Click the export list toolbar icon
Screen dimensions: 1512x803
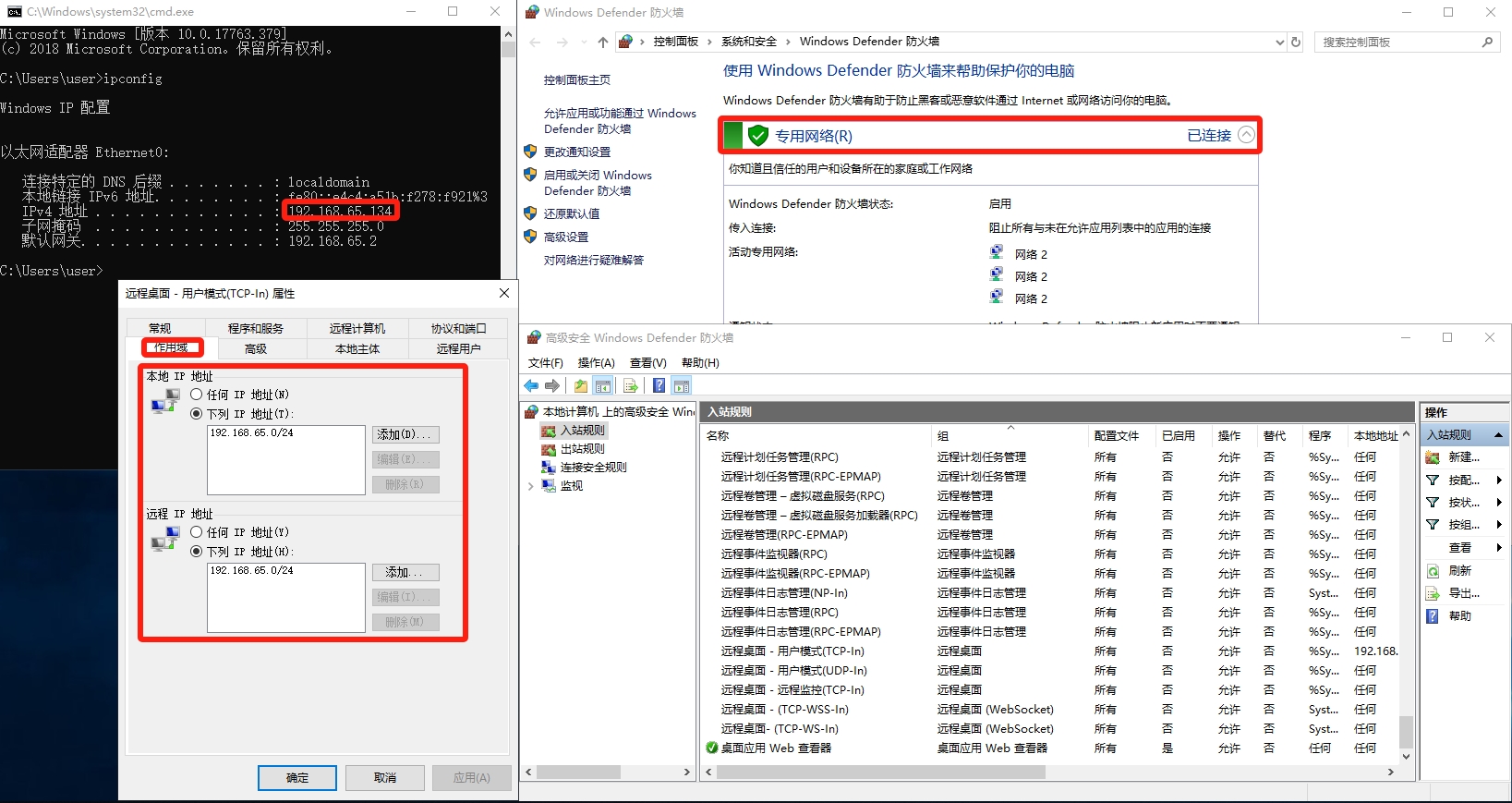(x=631, y=386)
